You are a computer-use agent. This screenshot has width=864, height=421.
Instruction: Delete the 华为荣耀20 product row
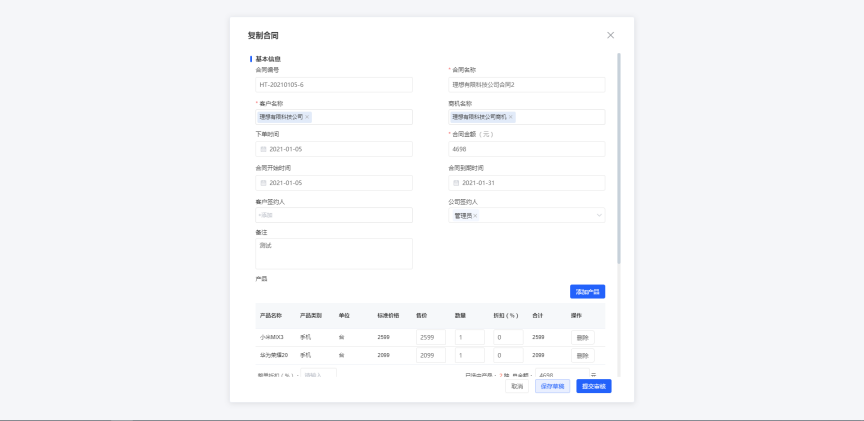tap(582, 356)
